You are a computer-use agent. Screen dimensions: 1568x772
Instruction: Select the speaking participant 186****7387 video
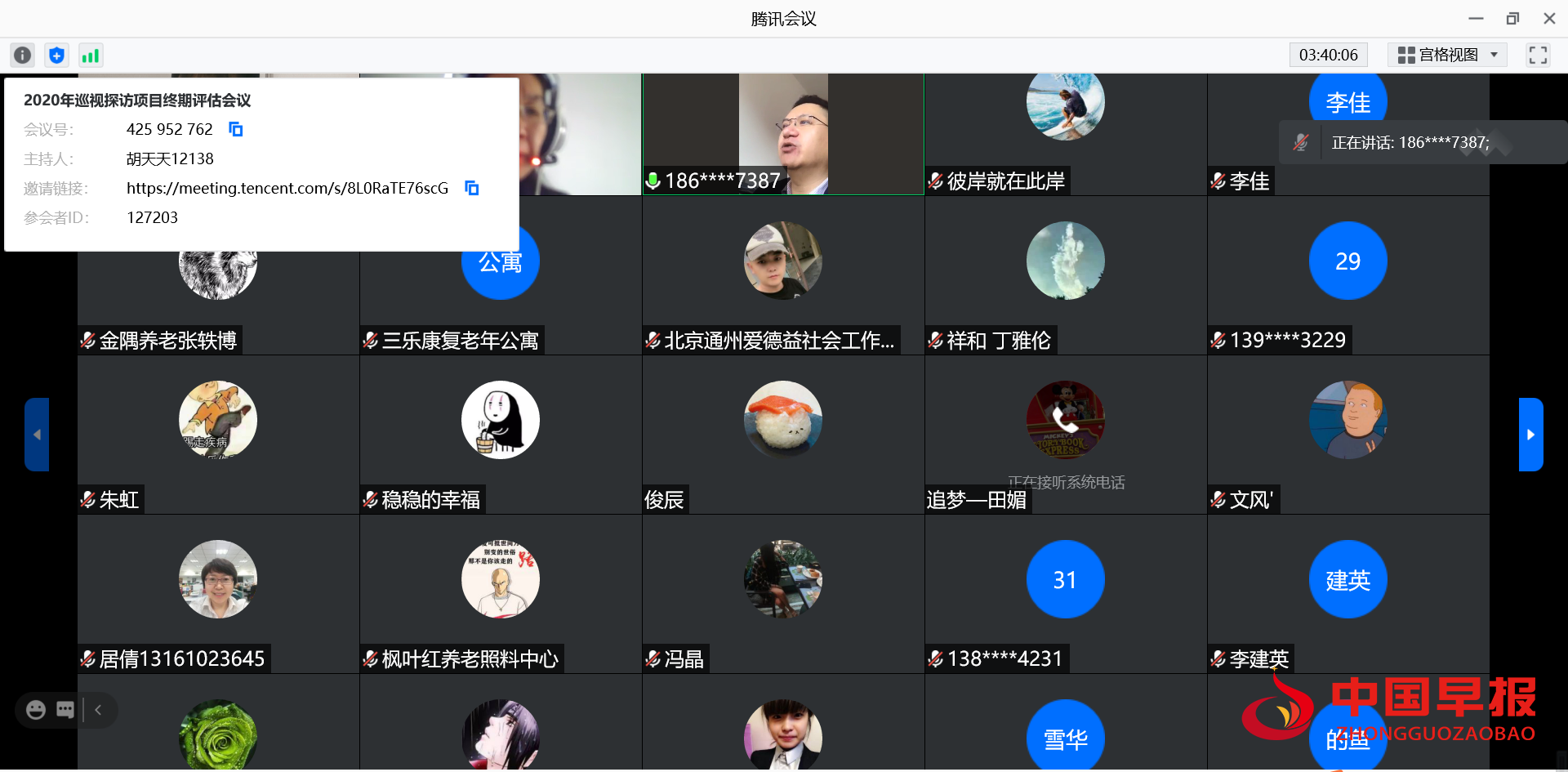click(x=783, y=135)
